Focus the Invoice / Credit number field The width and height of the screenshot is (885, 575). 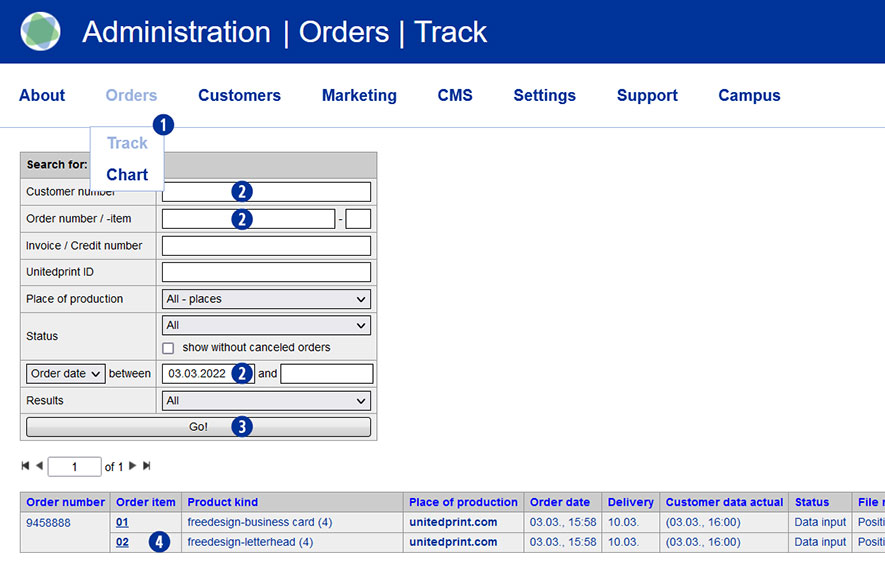point(266,246)
